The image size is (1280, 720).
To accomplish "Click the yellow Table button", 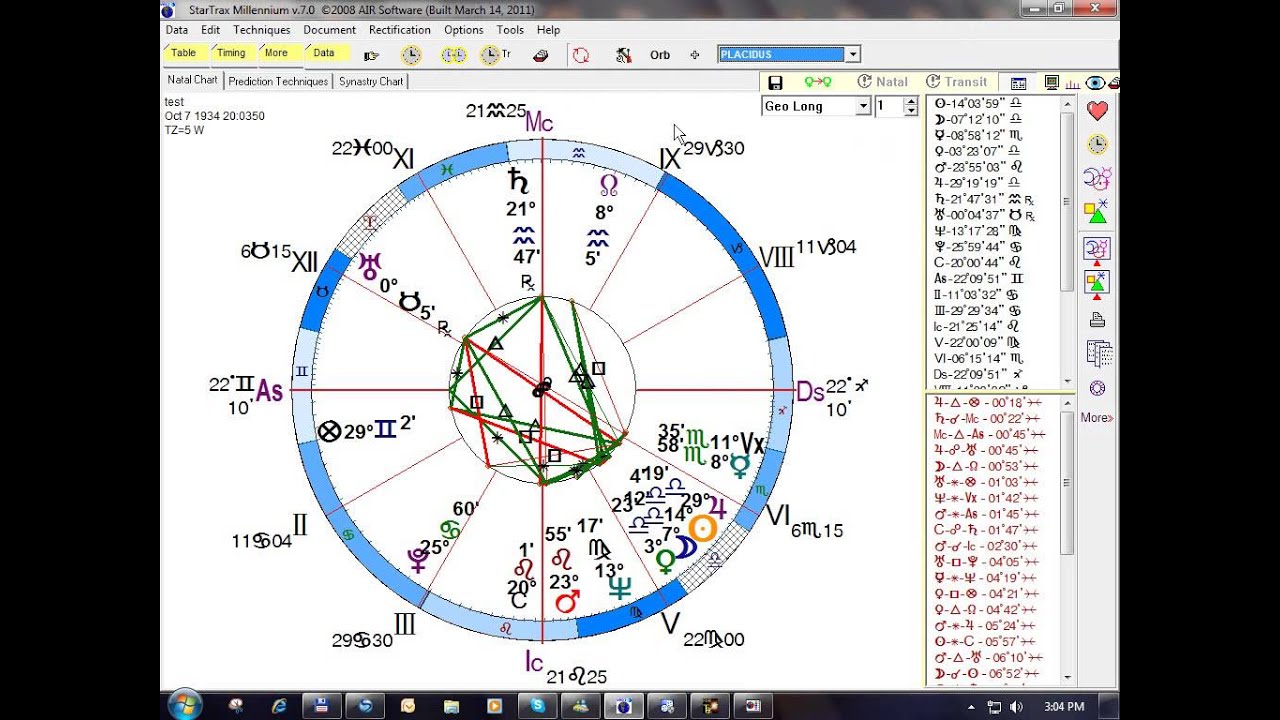I will (x=184, y=53).
